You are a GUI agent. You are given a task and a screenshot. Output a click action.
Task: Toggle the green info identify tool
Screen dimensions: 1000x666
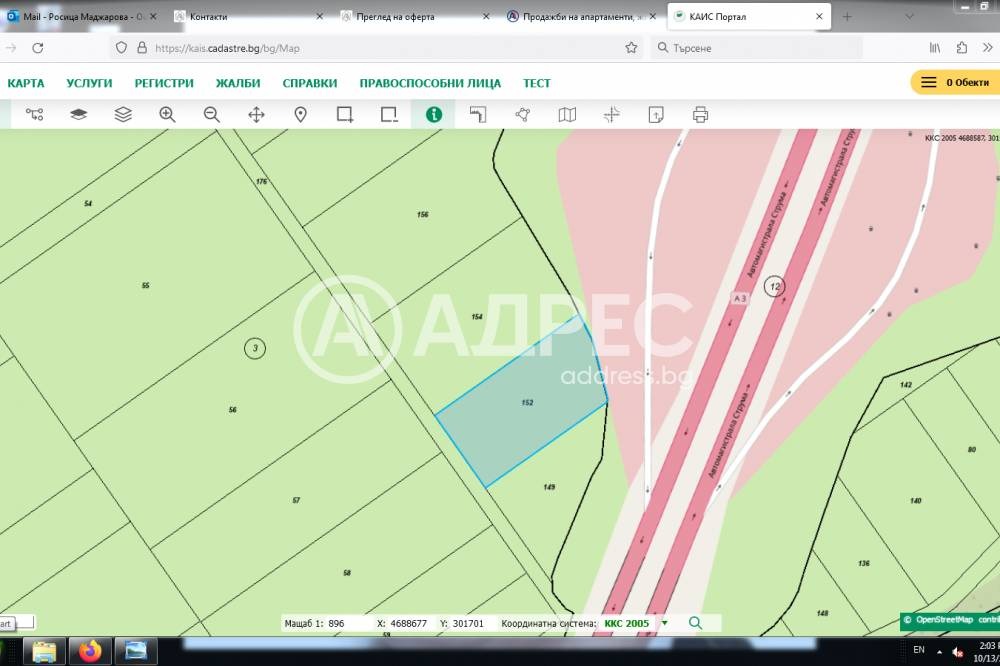pos(433,115)
